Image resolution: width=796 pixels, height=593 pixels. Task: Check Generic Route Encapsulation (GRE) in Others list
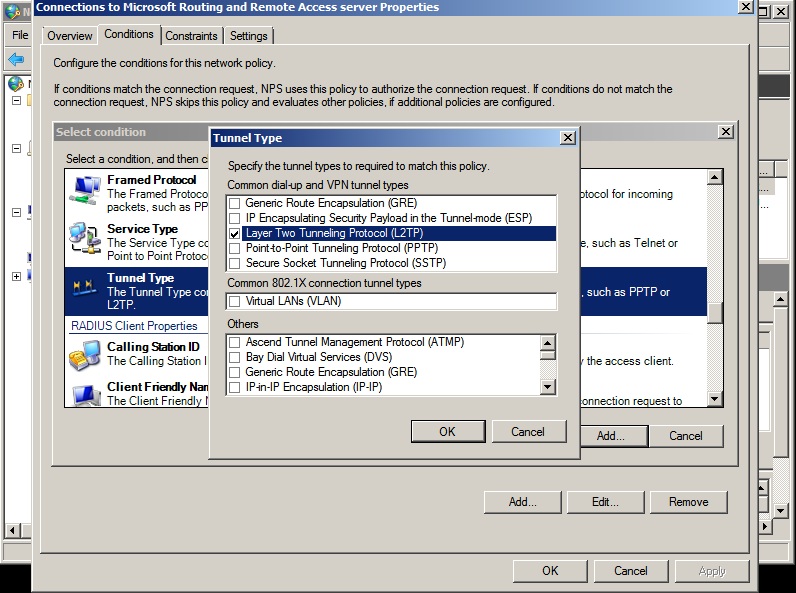pyautogui.click(x=235, y=372)
